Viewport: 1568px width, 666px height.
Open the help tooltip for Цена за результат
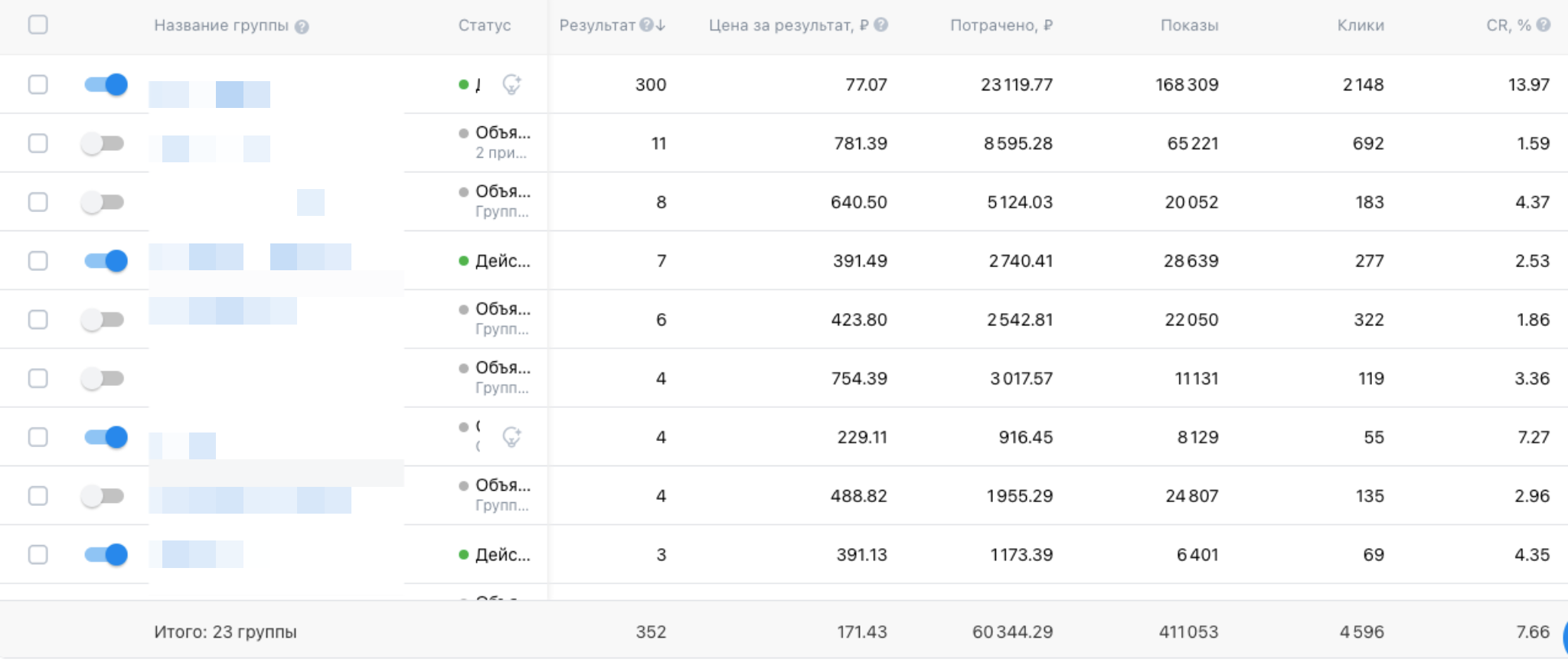(880, 25)
